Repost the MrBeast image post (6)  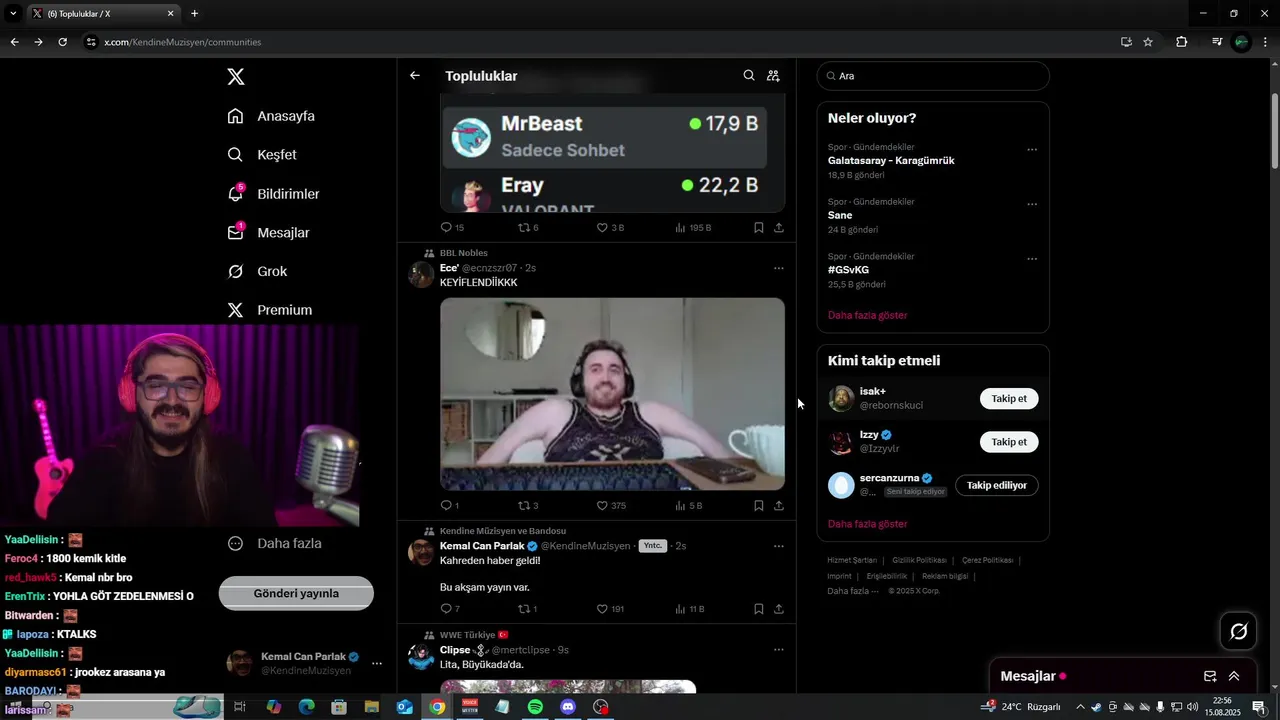[528, 228]
